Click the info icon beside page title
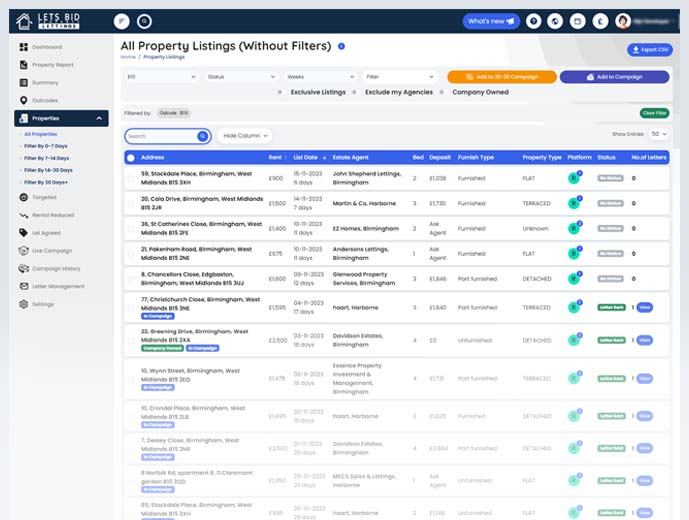Image resolution: width=689 pixels, height=520 pixels. pyautogui.click(x=341, y=46)
